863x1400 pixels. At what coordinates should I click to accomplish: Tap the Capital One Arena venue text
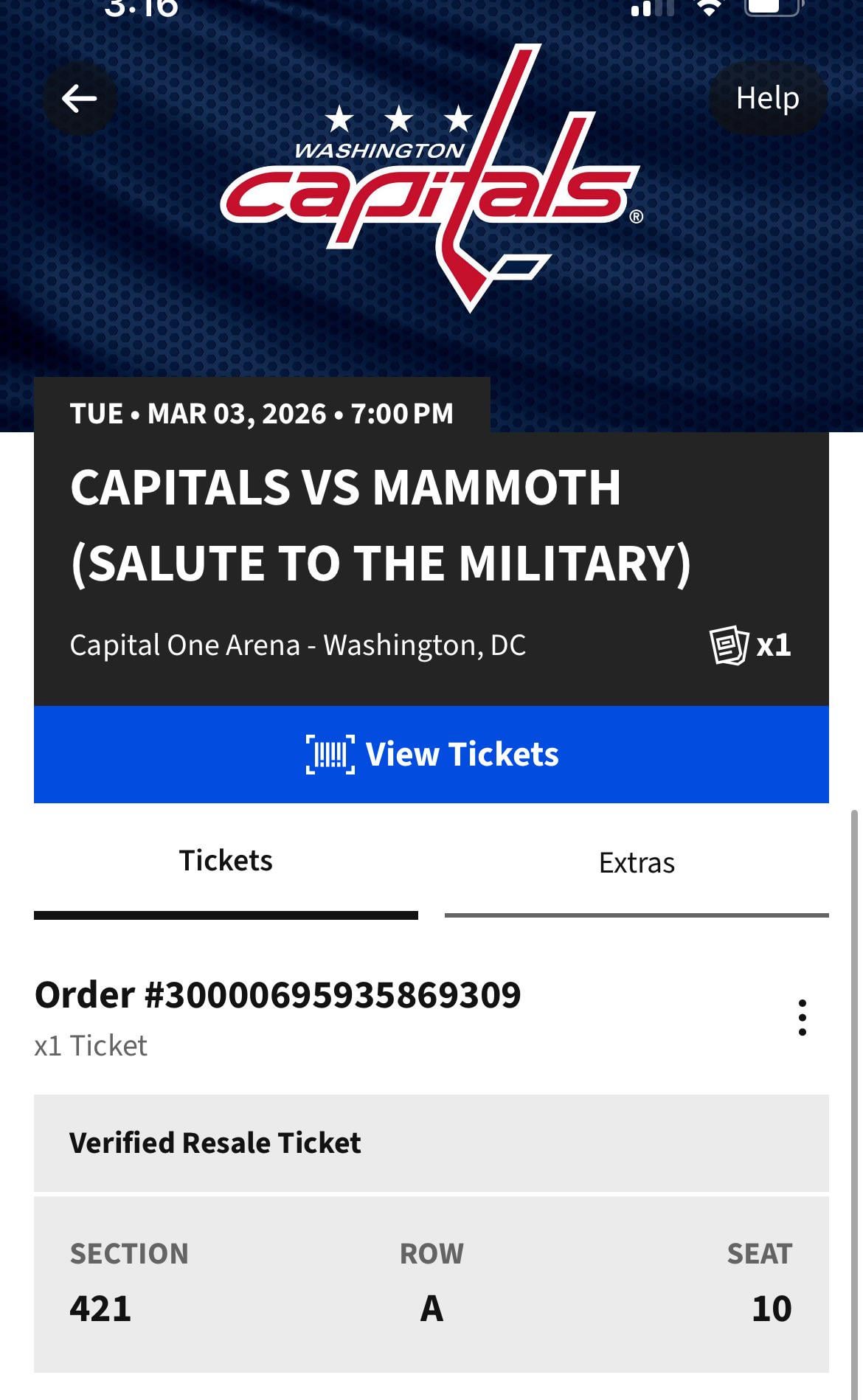pyautogui.click(x=297, y=645)
